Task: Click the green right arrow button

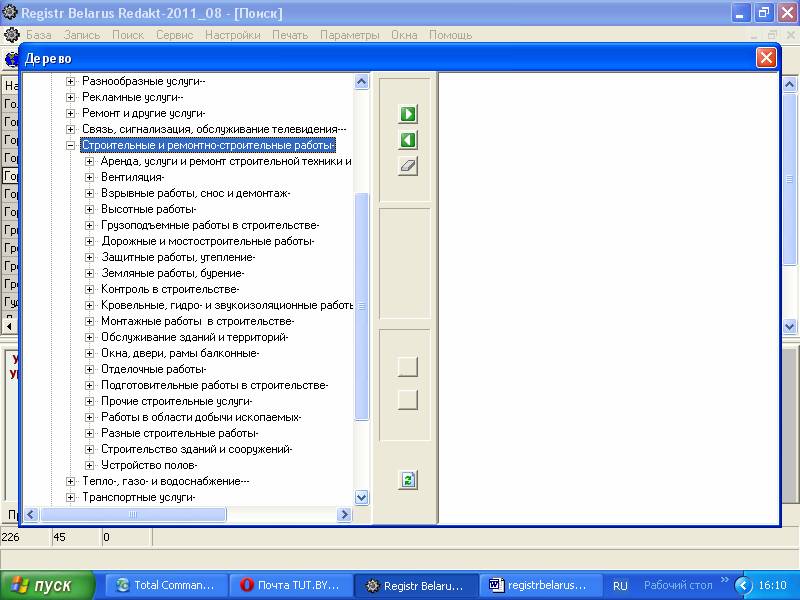Action: pyautogui.click(x=407, y=114)
